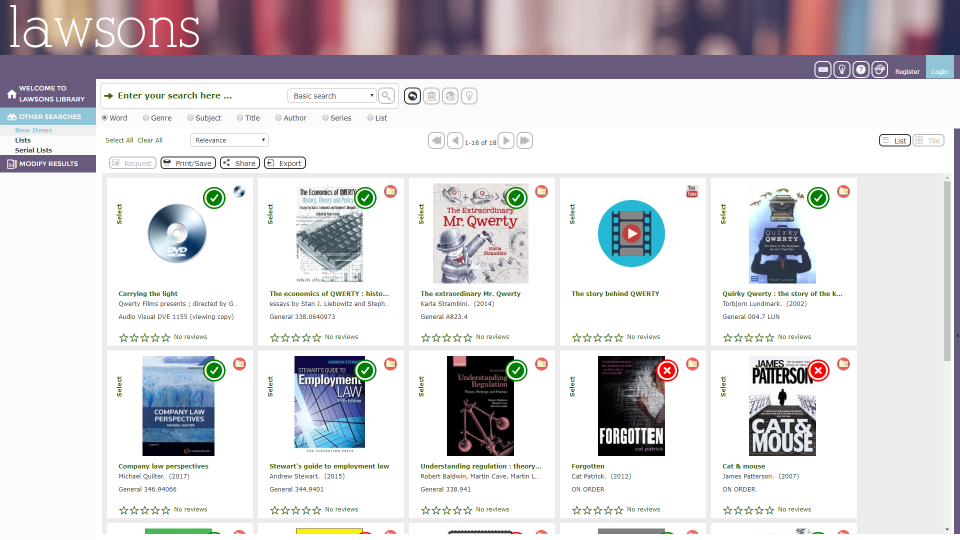Toggle Select on The story behind QWERTY card
Viewport: 960px width, 540px height.
tap(572, 214)
